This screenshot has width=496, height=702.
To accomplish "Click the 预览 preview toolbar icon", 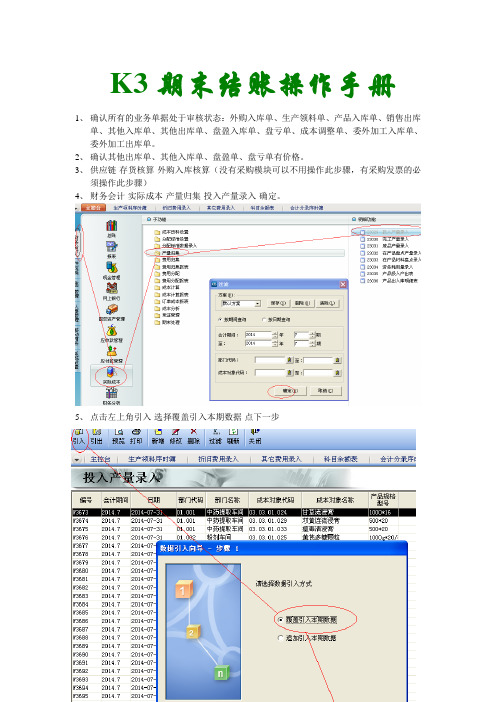I will point(118,437).
